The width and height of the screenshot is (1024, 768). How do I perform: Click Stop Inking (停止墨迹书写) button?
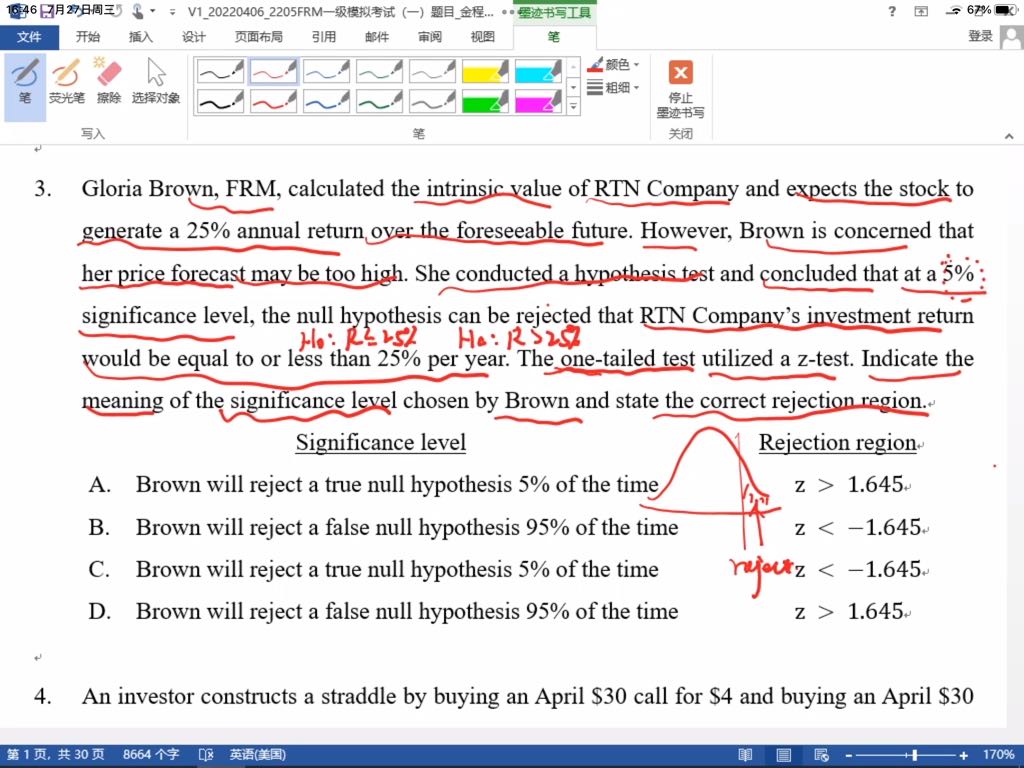[680, 88]
